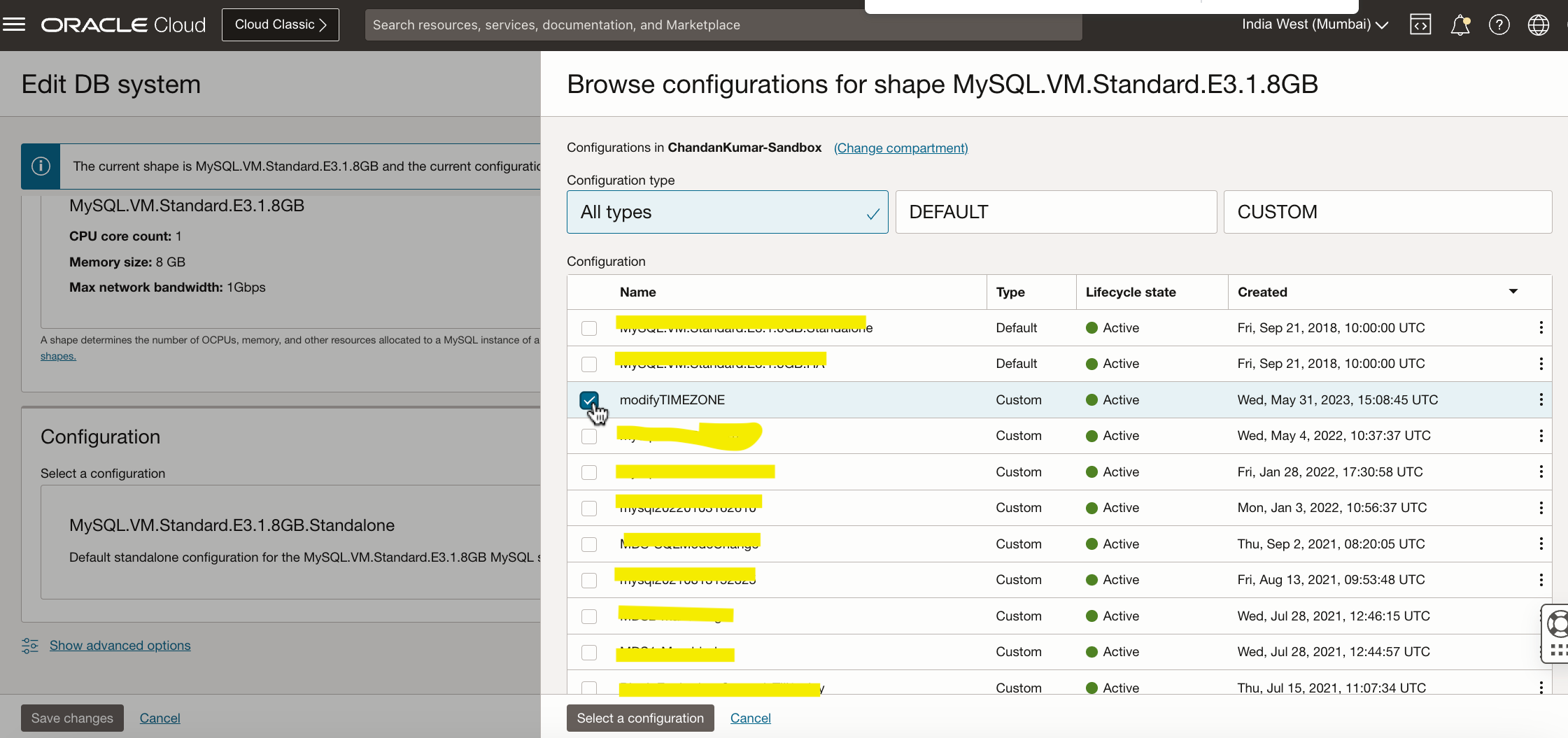This screenshot has width=1568, height=738.
Task: Select the checkbox for the May 4, 2022 configuration
Action: click(589, 437)
